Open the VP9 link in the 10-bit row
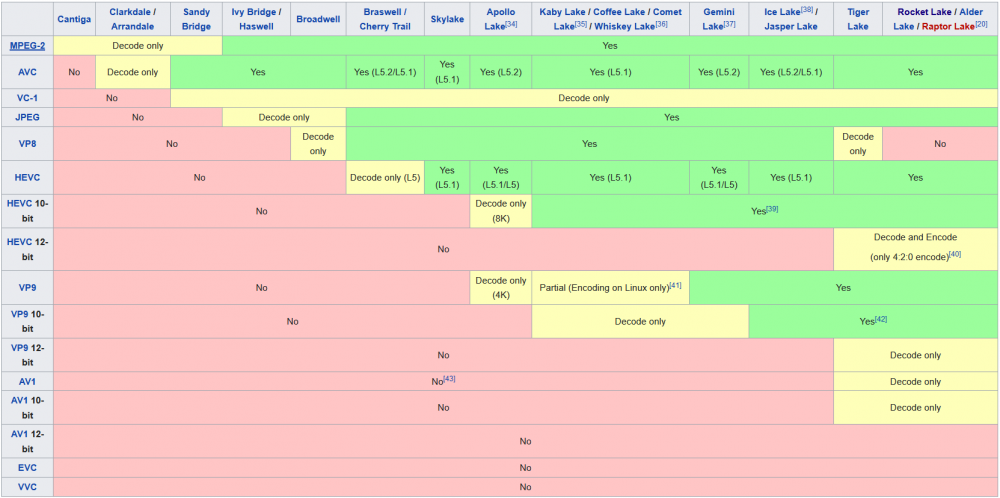The image size is (1000, 498). point(20,314)
